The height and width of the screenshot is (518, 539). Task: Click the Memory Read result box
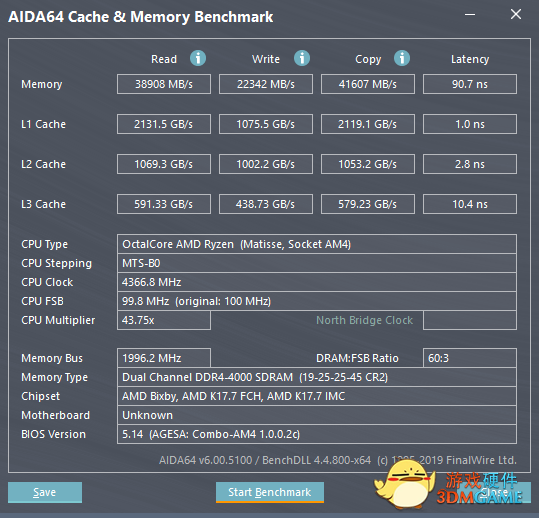click(164, 84)
